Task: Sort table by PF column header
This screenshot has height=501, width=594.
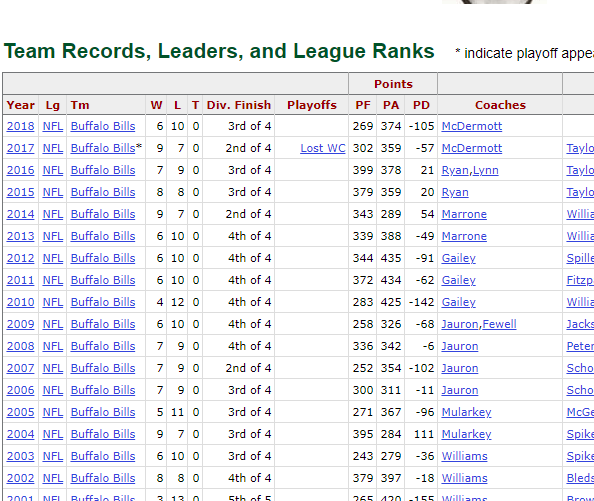Action: (363, 105)
